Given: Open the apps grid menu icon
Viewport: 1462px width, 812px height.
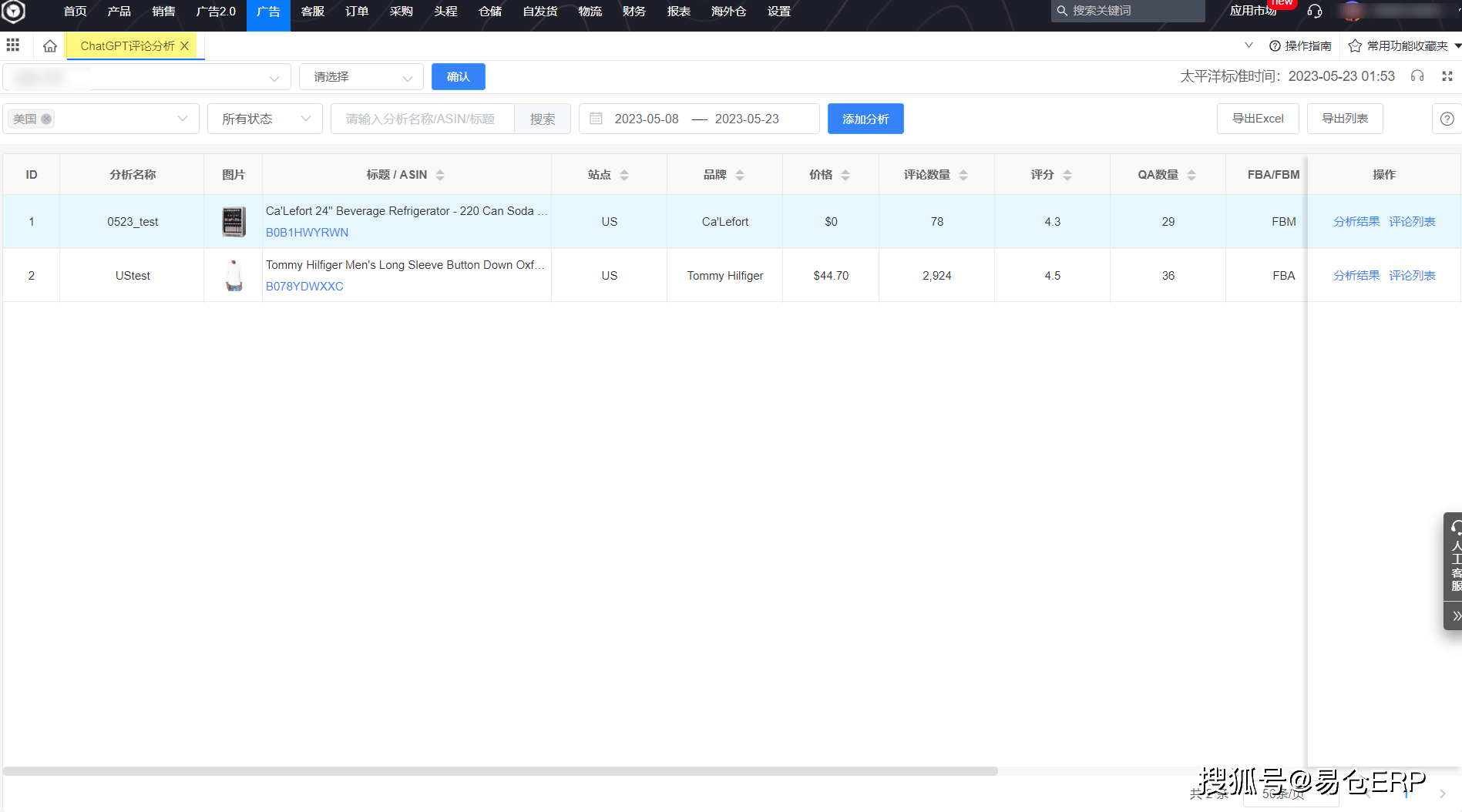Looking at the screenshot, I should (13, 45).
